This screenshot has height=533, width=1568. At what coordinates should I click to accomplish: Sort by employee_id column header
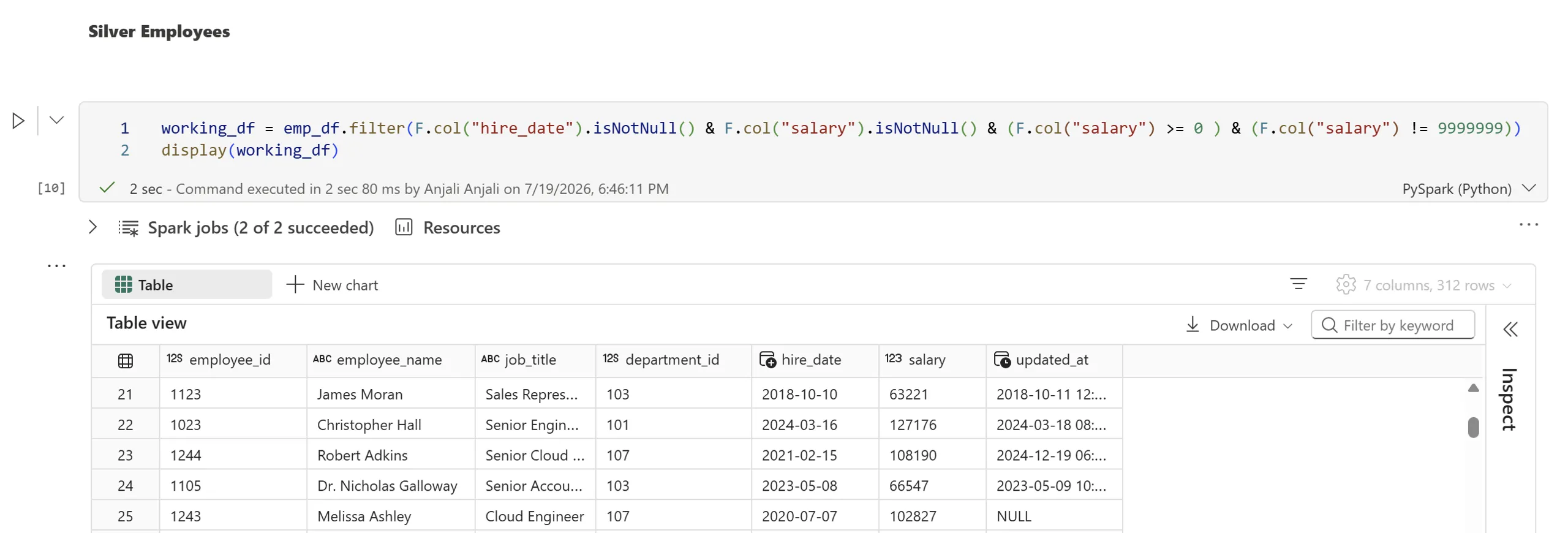pos(233,360)
